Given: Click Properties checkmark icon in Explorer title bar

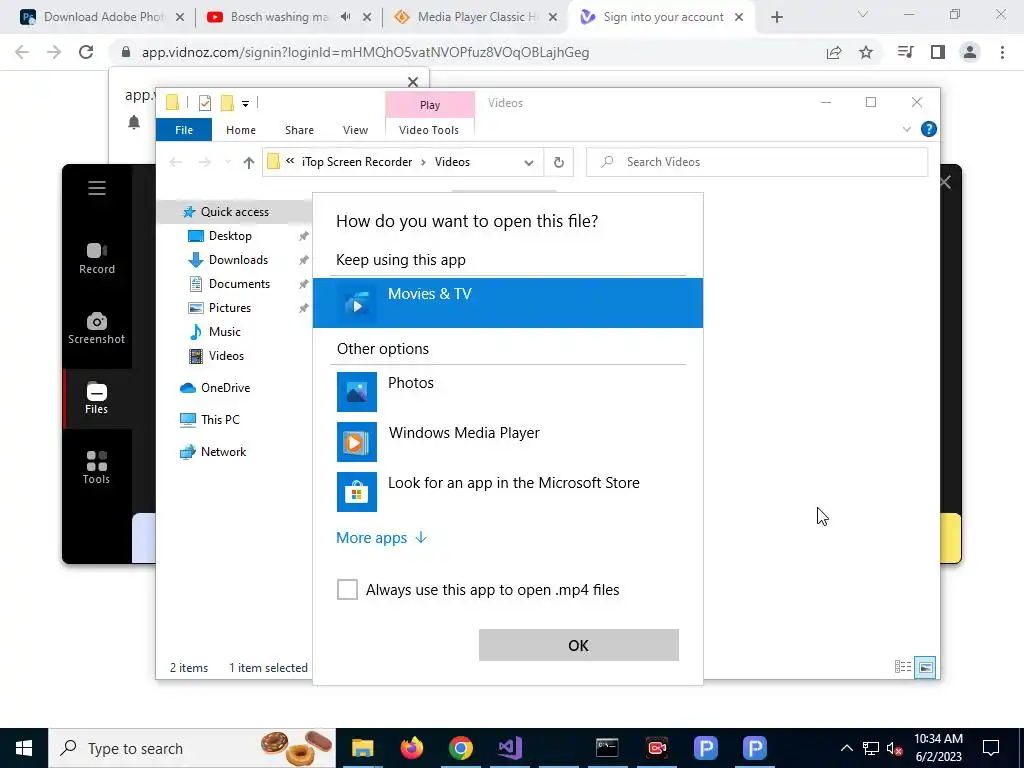Looking at the screenshot, I should pos(205,103).
